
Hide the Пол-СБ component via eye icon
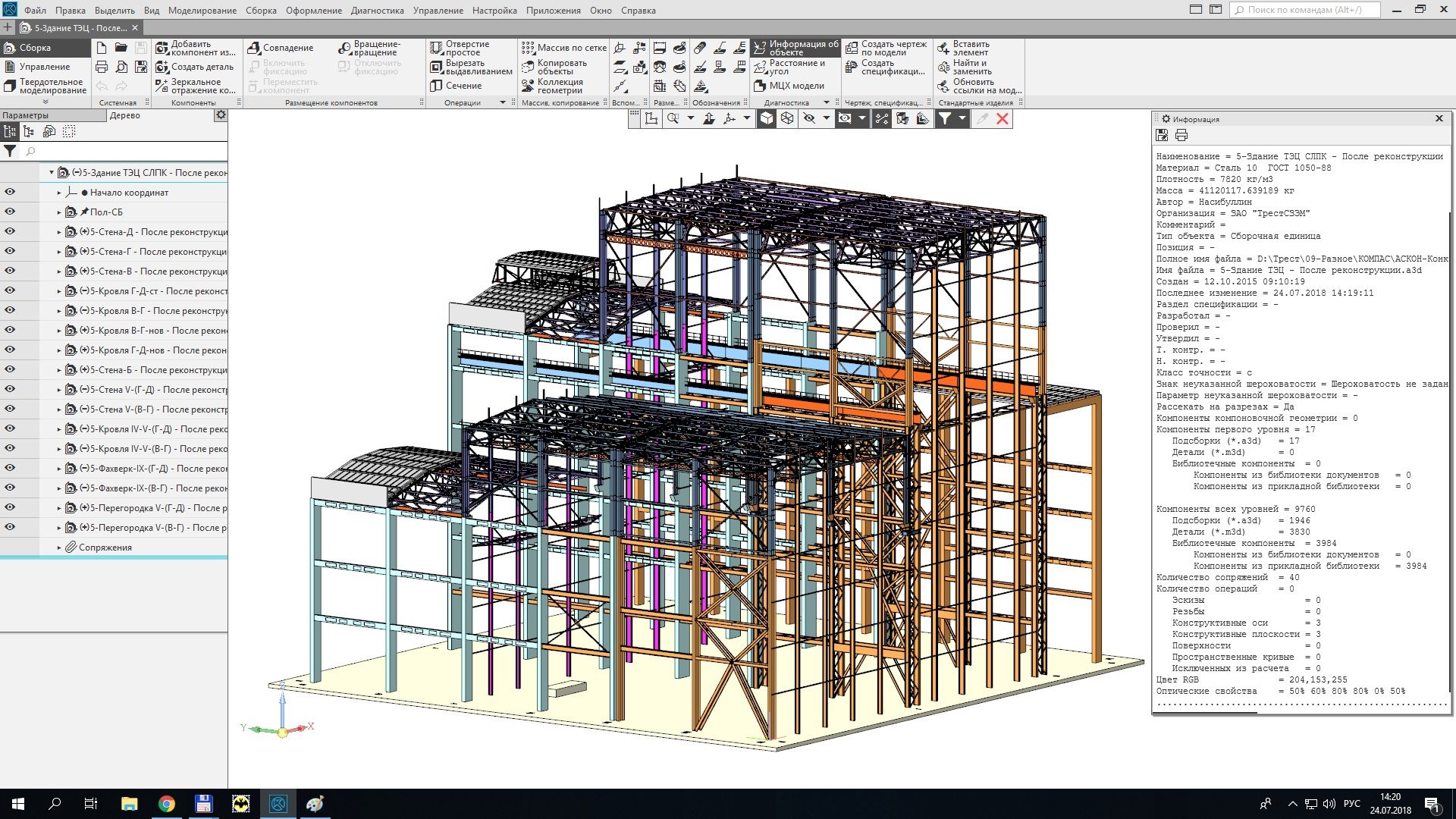pyautogui.click(x=10, y=212)
